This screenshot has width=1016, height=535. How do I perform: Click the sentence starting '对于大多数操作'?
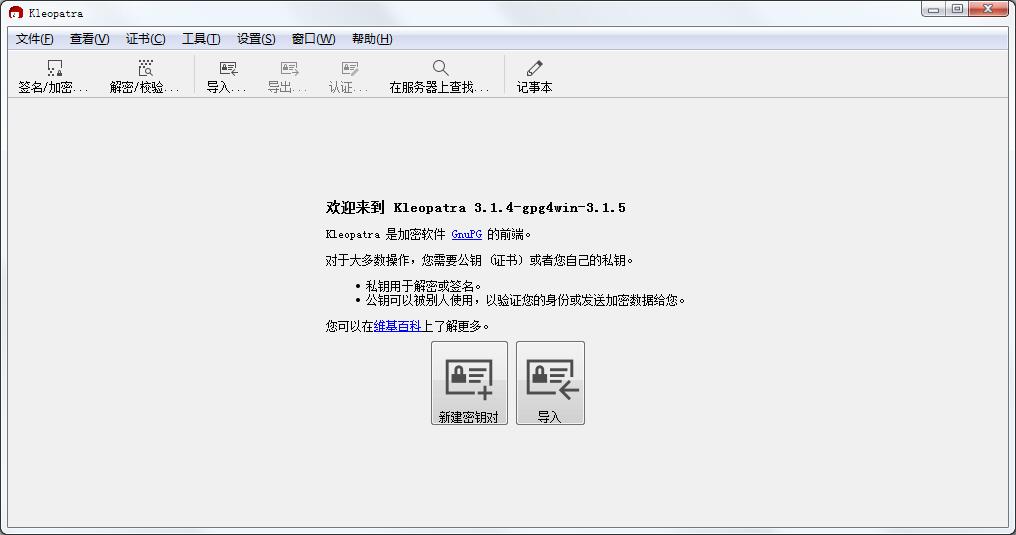[x=479, y=260]
